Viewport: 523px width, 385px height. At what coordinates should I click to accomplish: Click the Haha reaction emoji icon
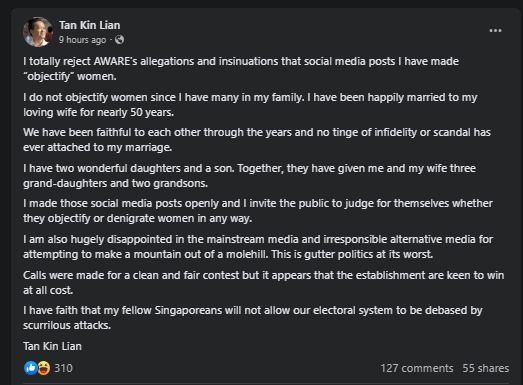coord(44,368)
